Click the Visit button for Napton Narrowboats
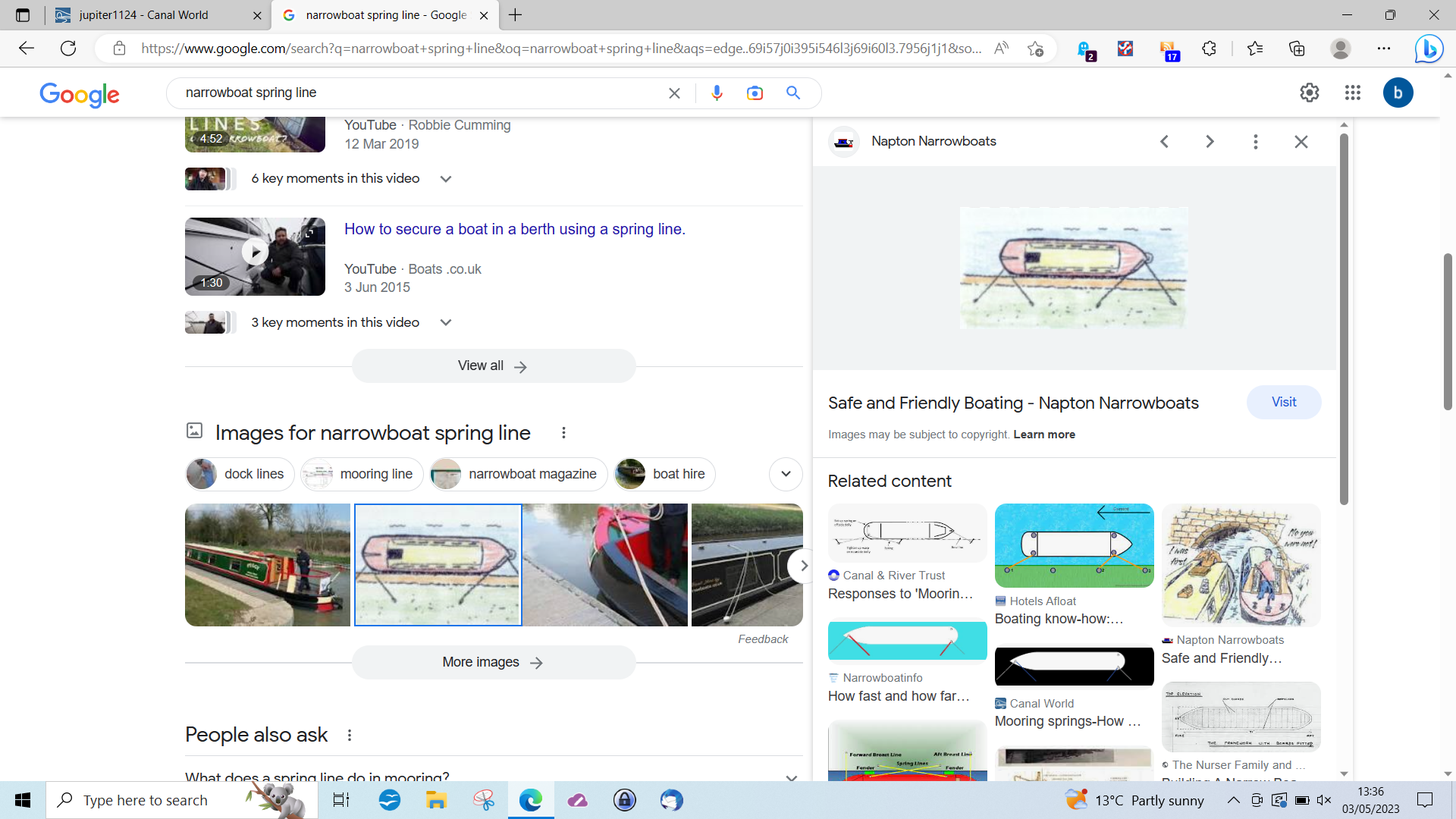 click(x=1283, y=402)
